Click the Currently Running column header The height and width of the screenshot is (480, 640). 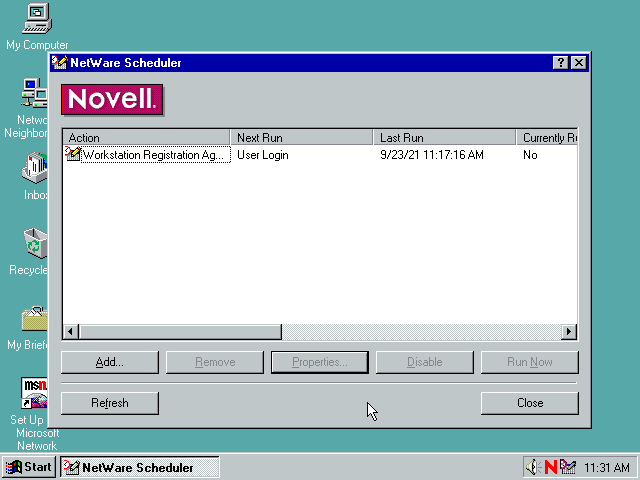click(547, 138)
